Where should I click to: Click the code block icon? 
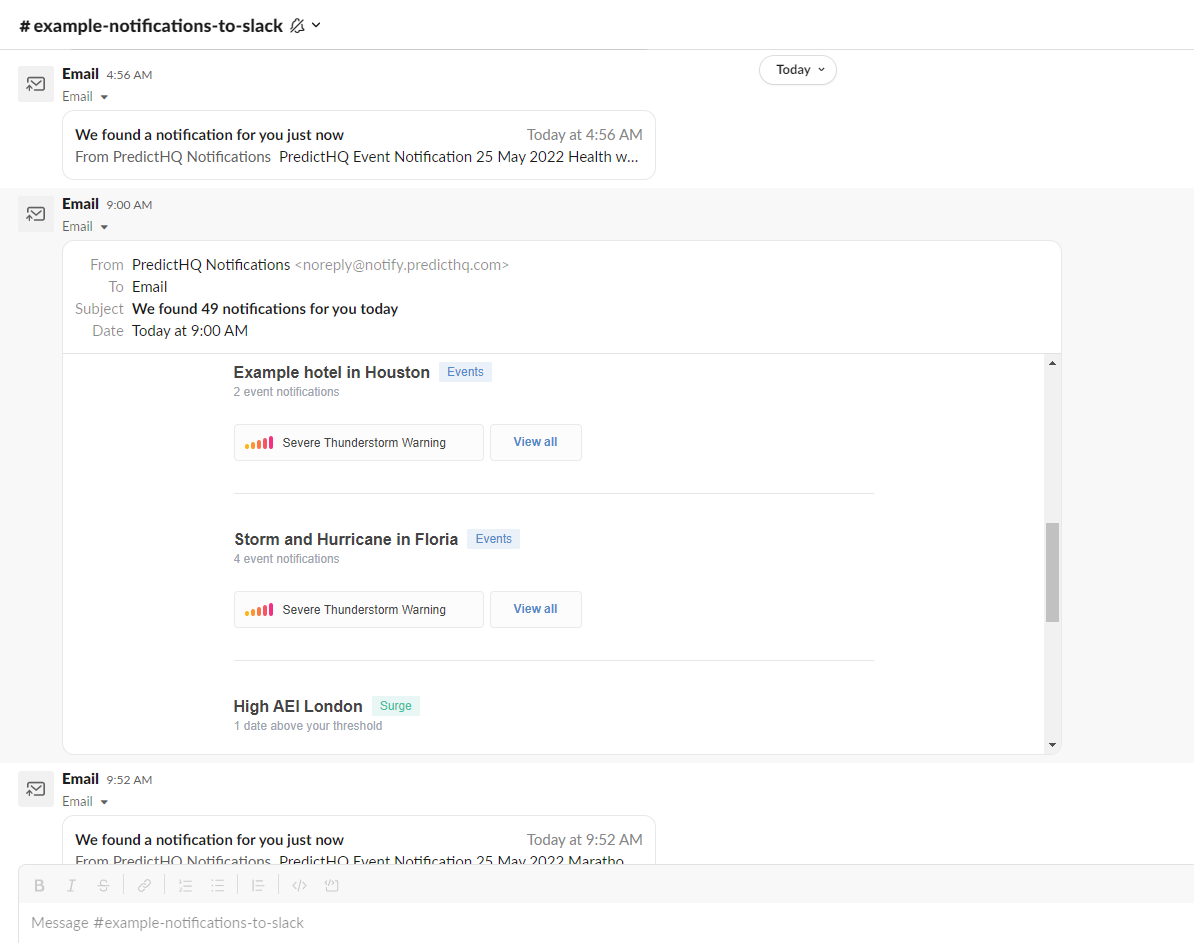(x=331, y=885)
